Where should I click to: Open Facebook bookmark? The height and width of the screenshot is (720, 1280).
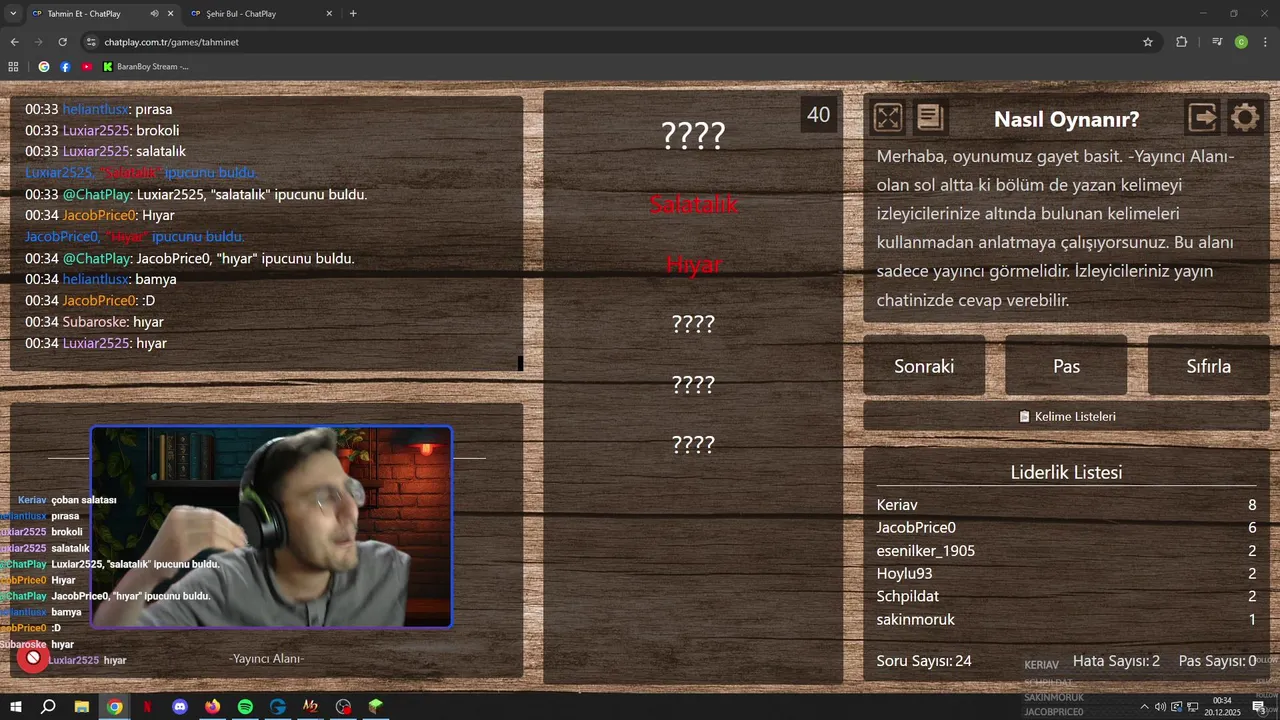pyautogui.click(x=65, y=67)
